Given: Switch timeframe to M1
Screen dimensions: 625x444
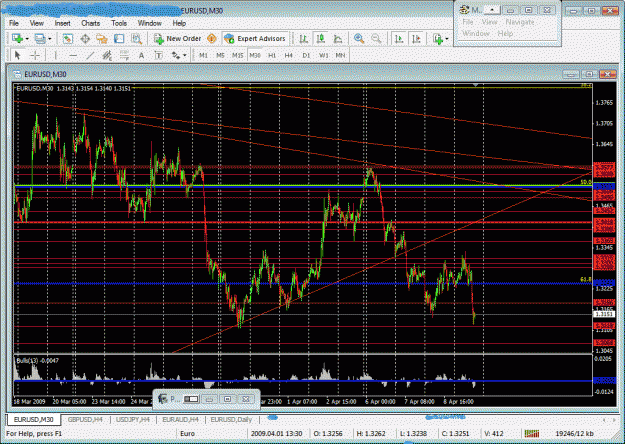Looking at the screenshot, I should 203,55.
